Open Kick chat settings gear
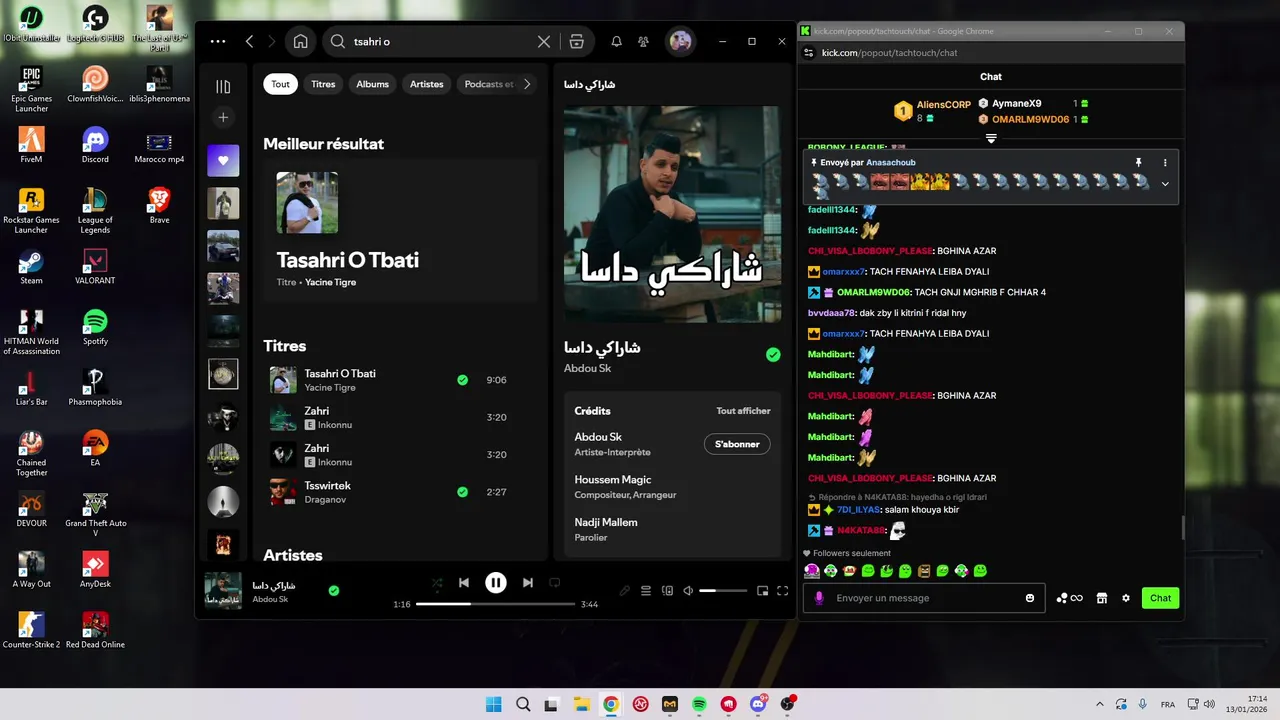1280x720 pixels. (x=1126, y=598)
